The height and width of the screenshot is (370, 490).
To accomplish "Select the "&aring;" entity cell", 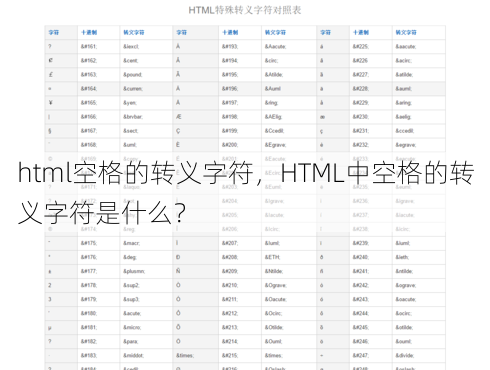I will 419,103.
